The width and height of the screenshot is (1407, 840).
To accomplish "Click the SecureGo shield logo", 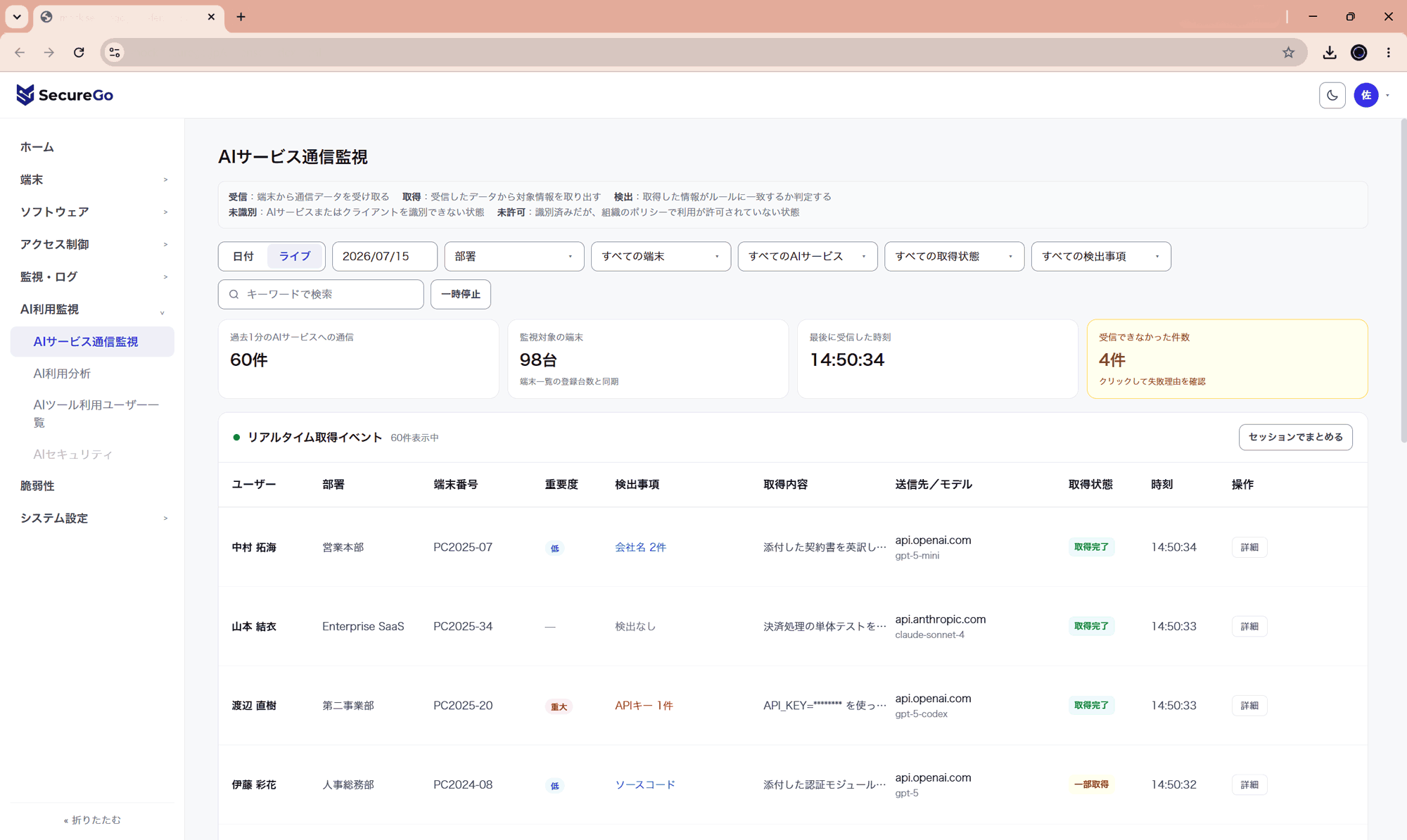I will [x=25, y=95].
